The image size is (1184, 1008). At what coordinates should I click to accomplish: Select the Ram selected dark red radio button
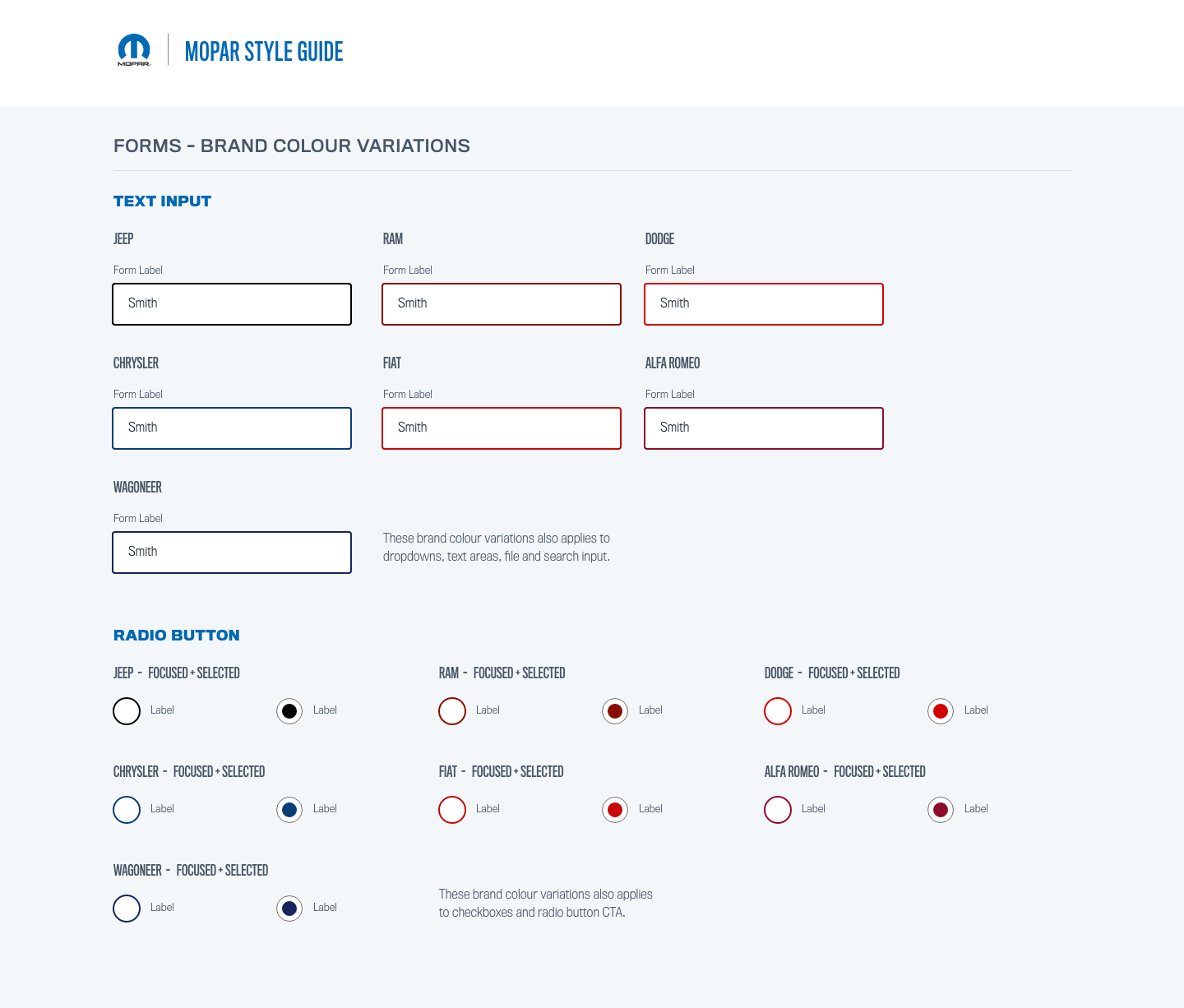pyautogui.click(x=615, y=711)
